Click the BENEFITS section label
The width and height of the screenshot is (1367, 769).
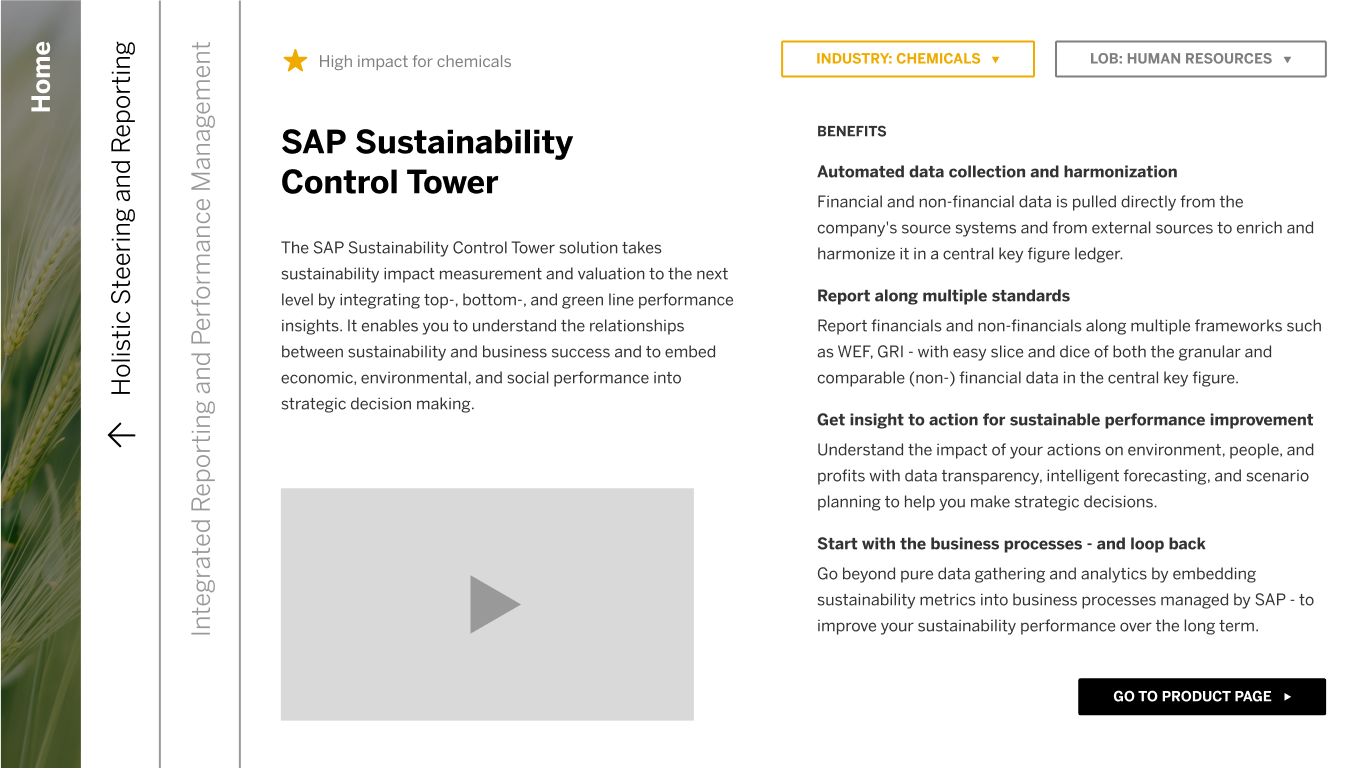click(851, 131)
